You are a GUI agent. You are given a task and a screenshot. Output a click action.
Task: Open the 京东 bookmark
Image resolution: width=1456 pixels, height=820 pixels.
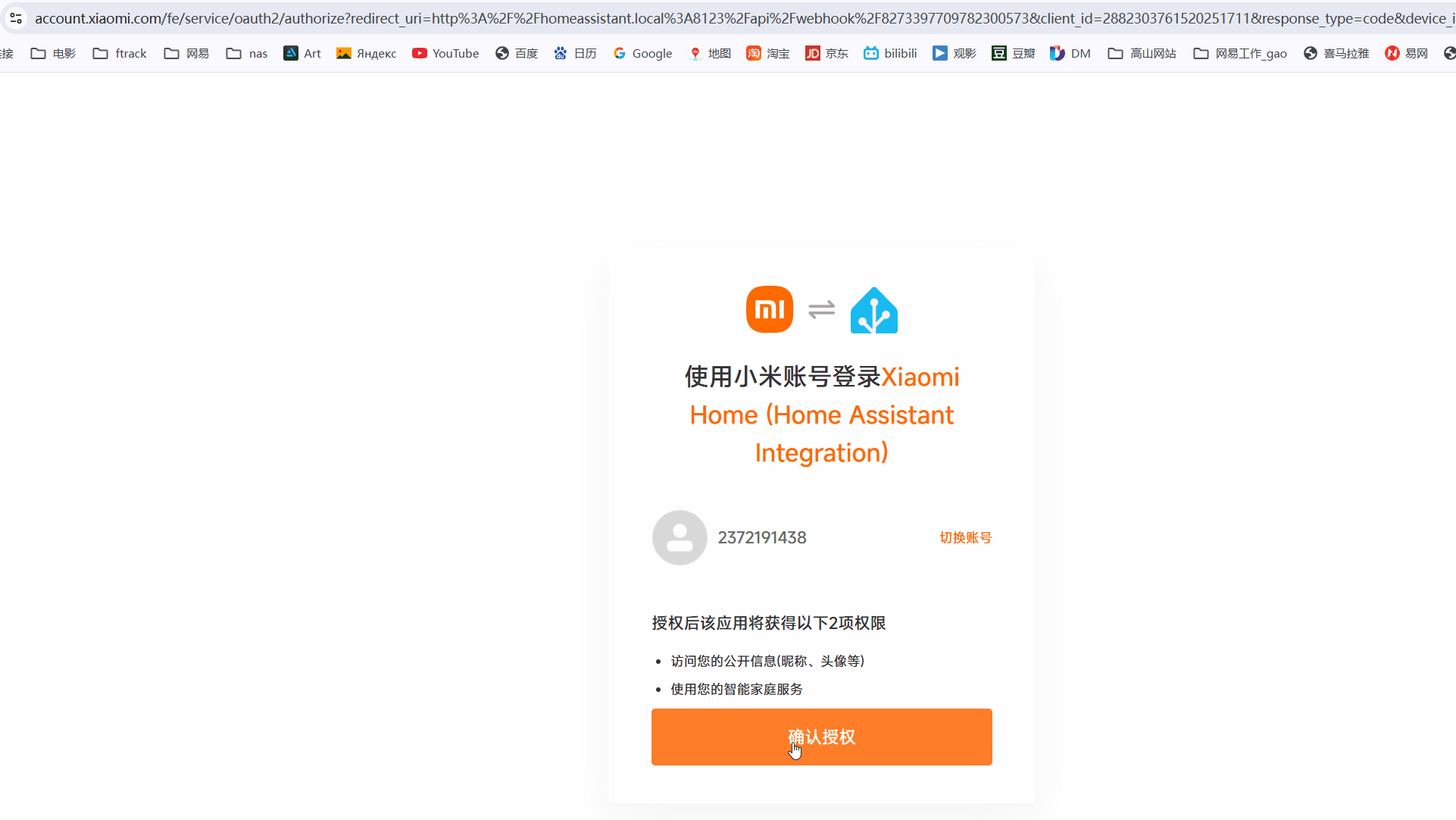coord(826,53)
